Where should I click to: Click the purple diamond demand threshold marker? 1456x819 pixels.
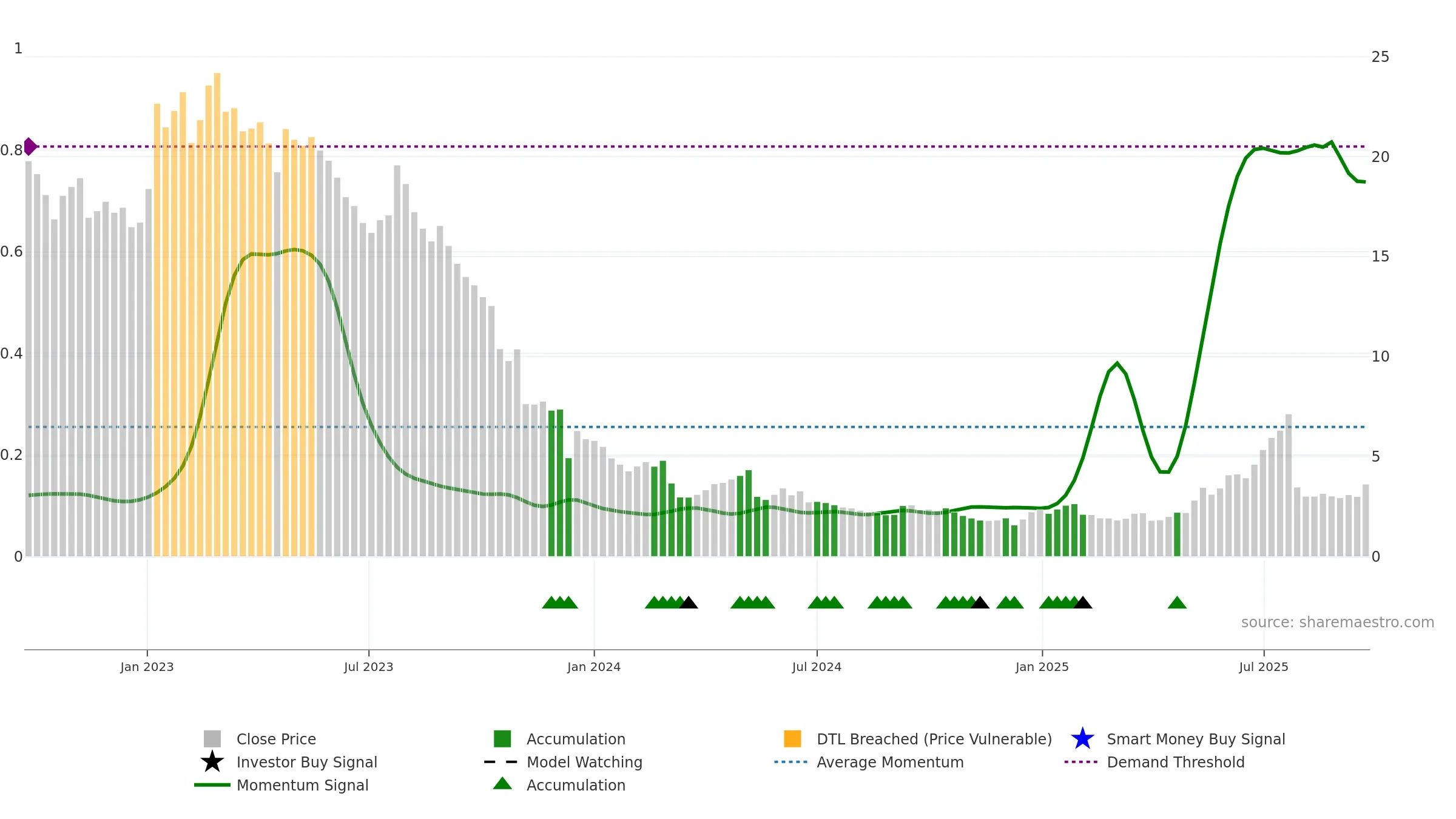(29, 147)
